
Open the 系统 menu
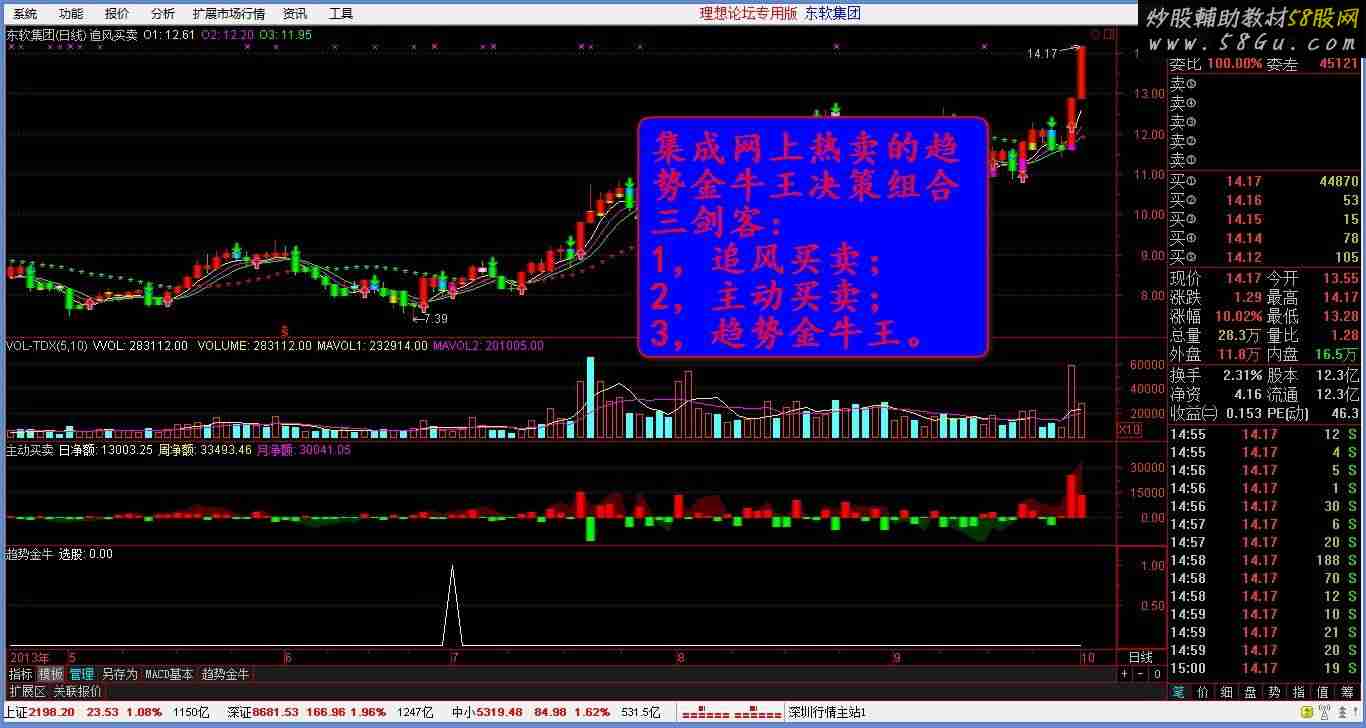click(x=25, y=14)
